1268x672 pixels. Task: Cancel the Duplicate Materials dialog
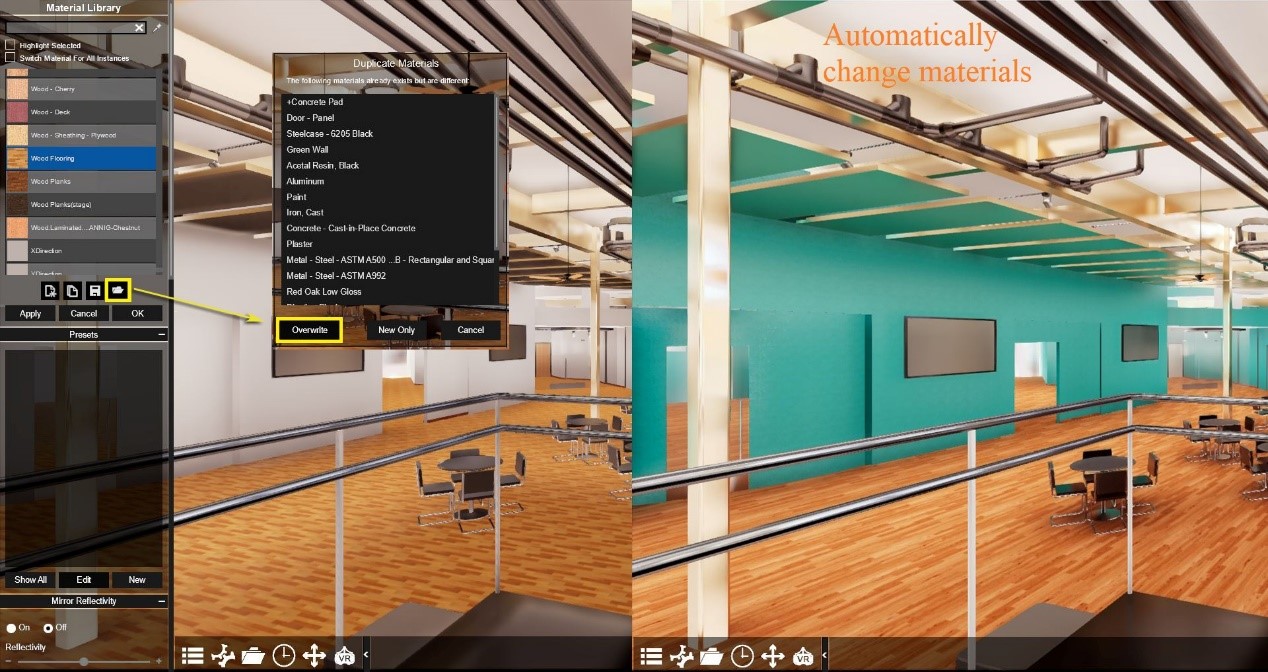click(x=471, y=330)
